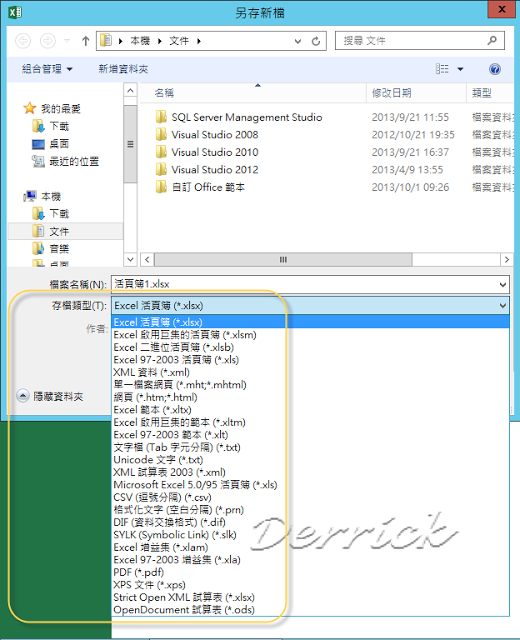
Task: Select 文件 in navigation pane
Action: [x=65, y=231]
